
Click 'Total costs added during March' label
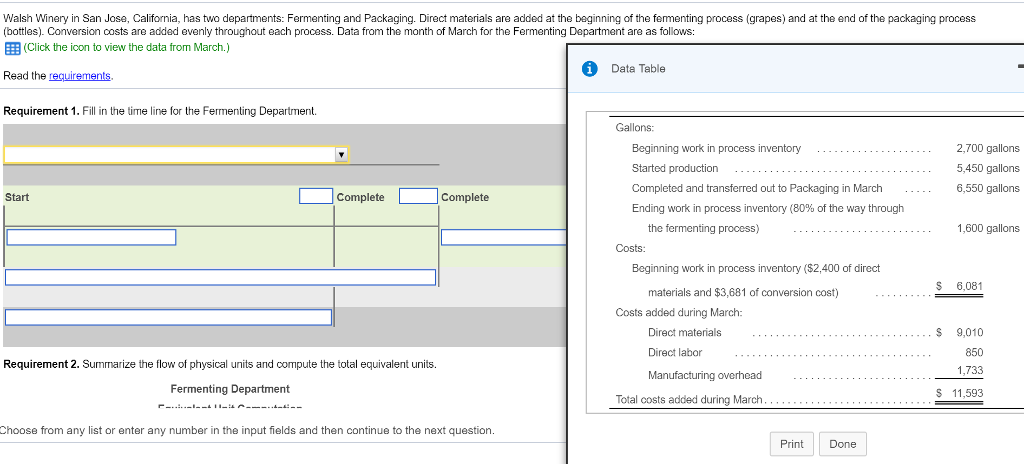tap(690, 399)
